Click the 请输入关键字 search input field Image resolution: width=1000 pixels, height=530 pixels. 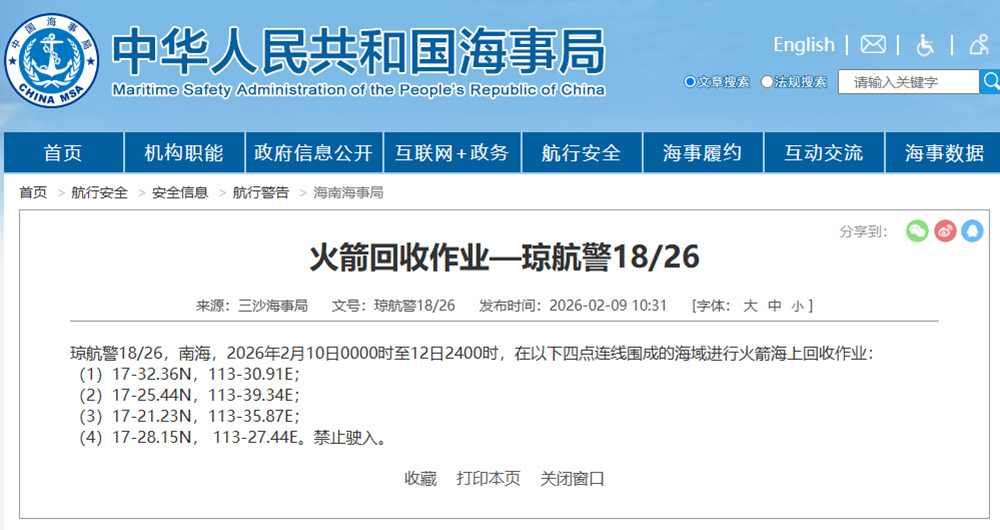(x=908, y=82)
